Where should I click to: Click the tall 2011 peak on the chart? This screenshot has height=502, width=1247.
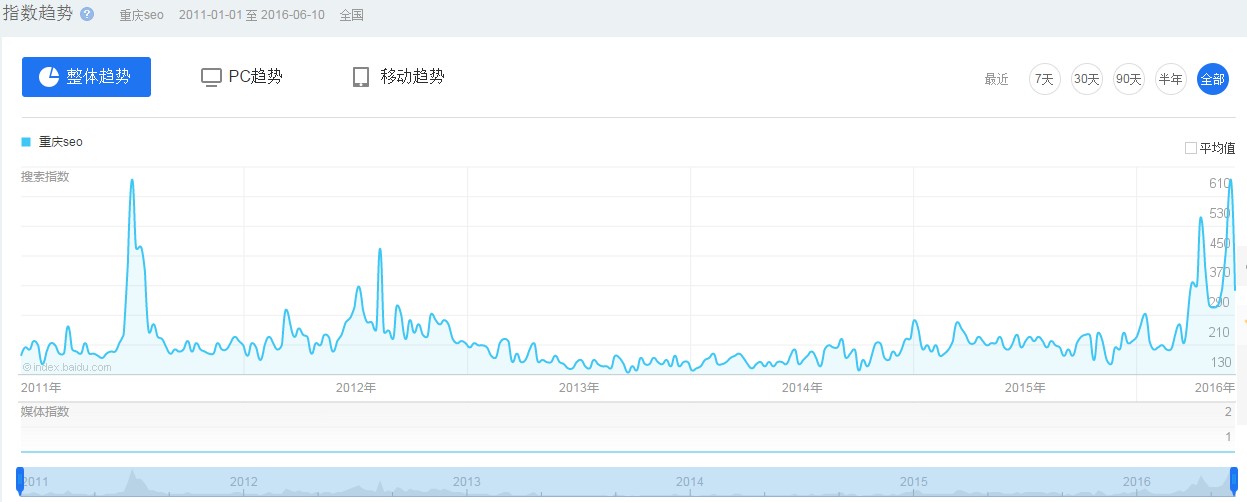[132, 181]
